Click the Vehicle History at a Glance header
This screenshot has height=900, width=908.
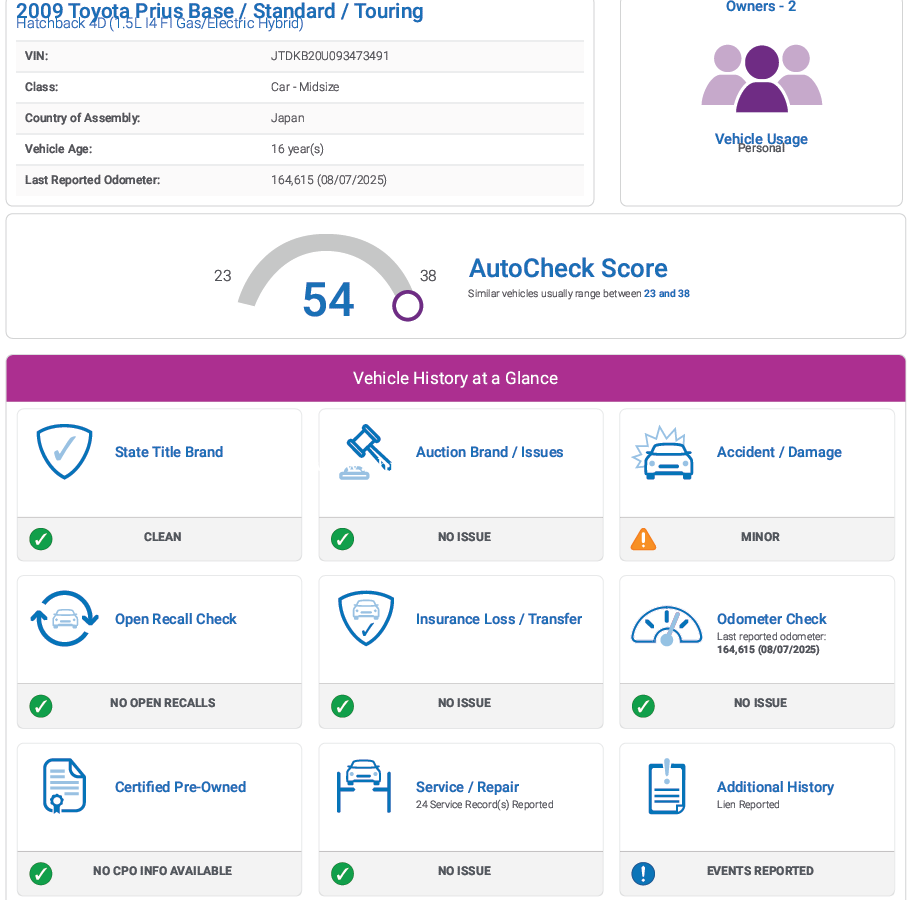pyautogui.click(x=455, y=378)
